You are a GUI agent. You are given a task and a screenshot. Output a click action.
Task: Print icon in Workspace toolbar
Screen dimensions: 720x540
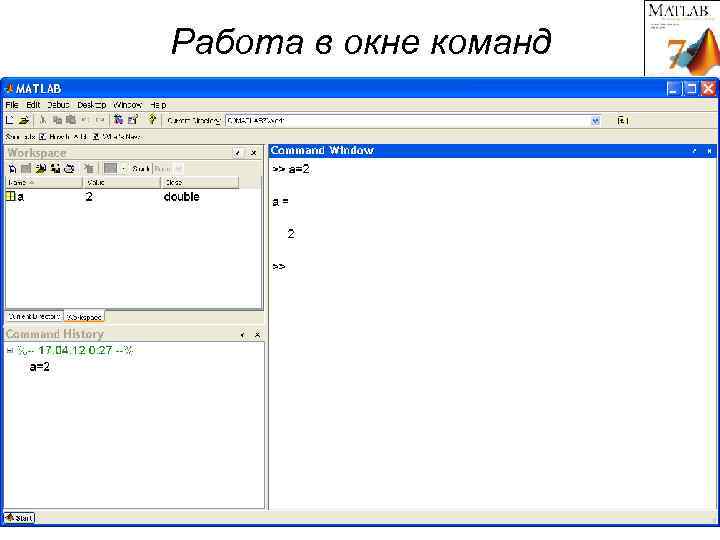point(69,169)
